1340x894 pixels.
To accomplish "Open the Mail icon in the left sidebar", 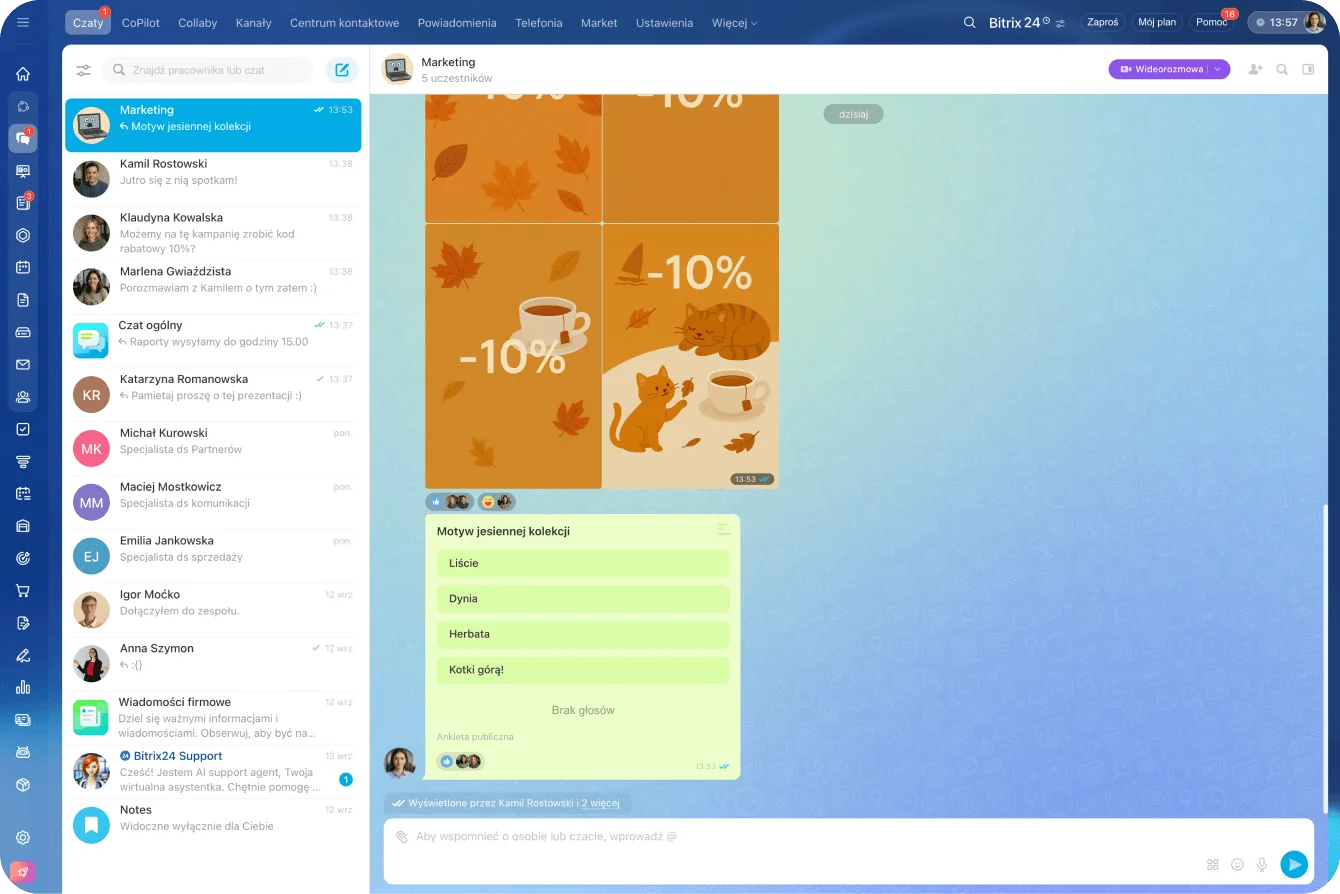I will (x=22, y=364).
